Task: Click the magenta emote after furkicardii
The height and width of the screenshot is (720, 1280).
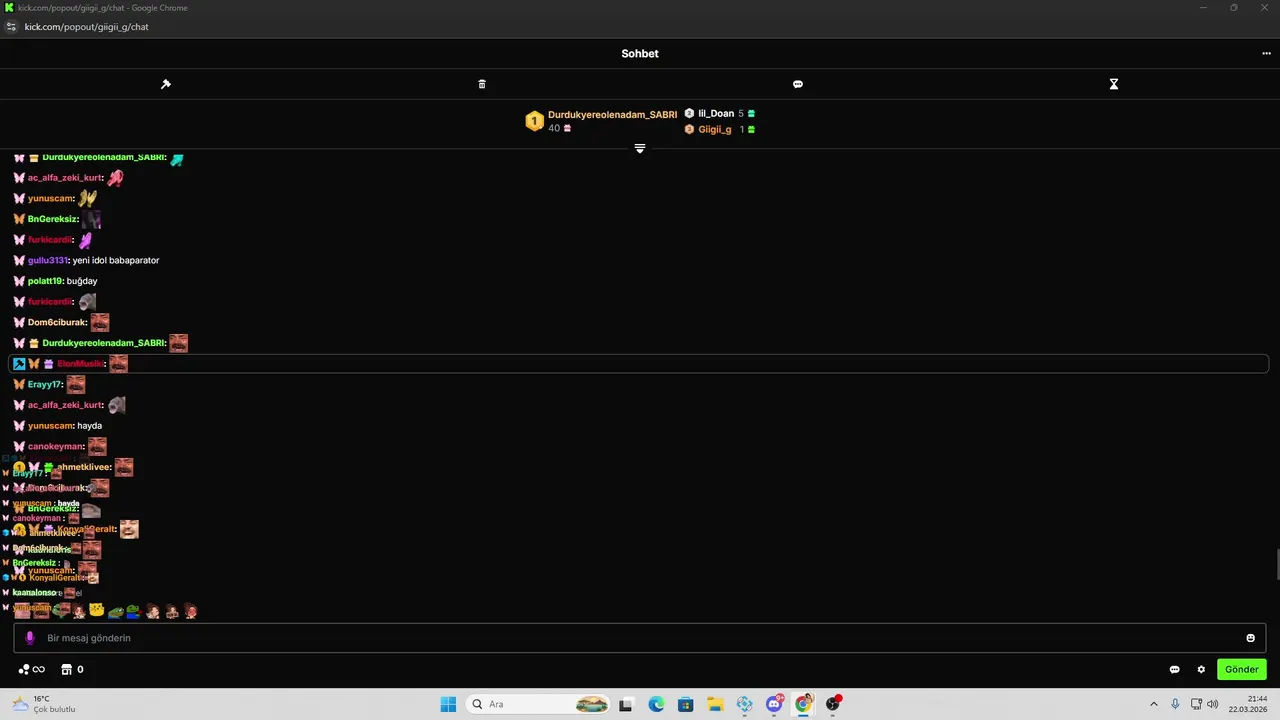Action: (x=86, y=240)
